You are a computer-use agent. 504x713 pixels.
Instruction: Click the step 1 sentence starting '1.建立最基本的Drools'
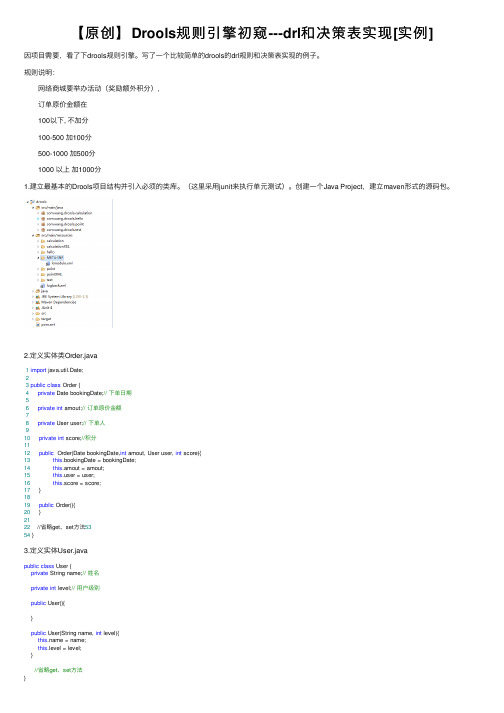coord(238,186)
